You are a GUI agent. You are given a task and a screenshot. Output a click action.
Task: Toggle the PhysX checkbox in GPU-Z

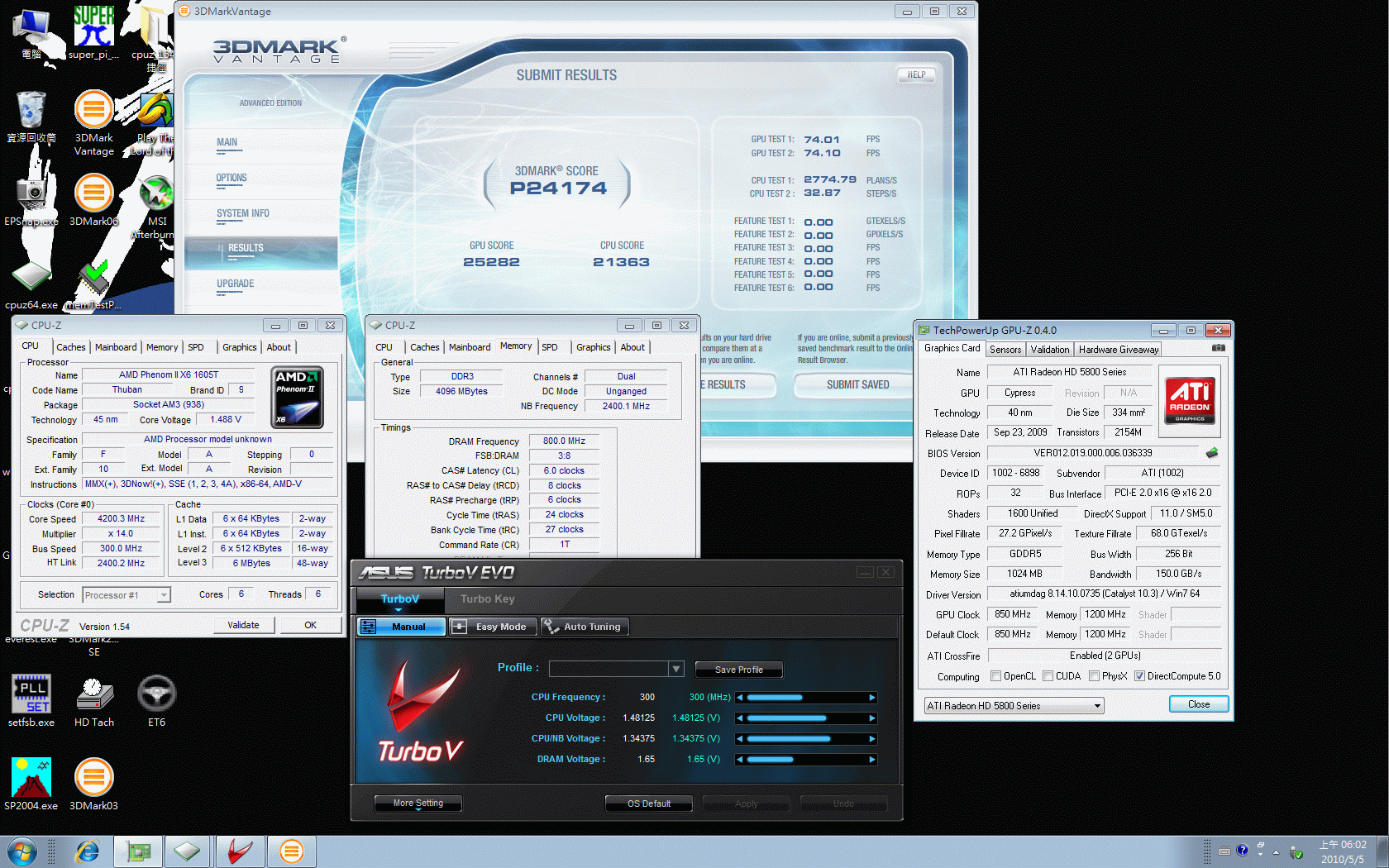(x=1094, y=676)
